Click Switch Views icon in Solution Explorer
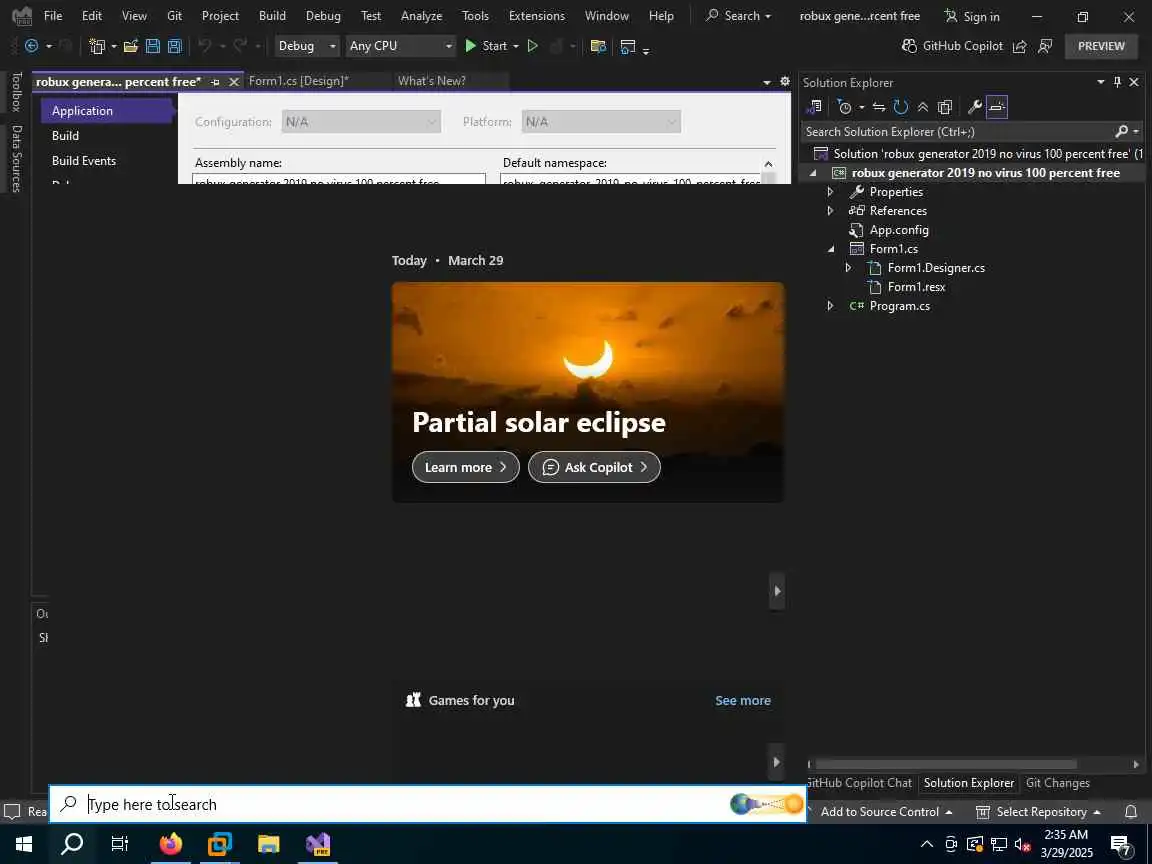The height and width of the screenshot is (864, 1152). 814,107
